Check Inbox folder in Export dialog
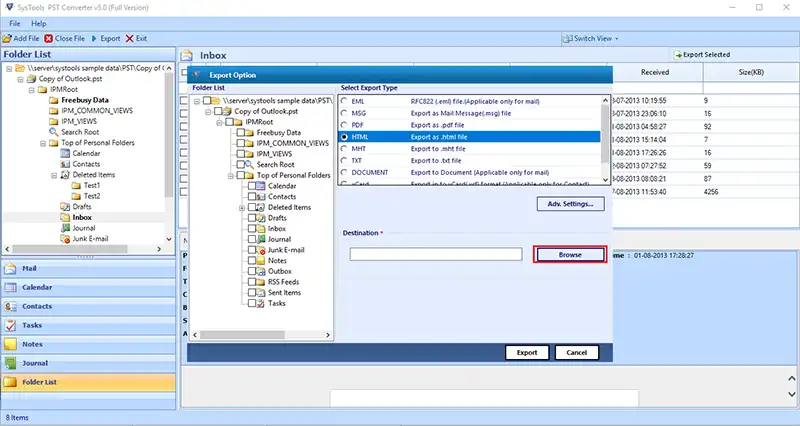800x426 pixels. point(252,229)
